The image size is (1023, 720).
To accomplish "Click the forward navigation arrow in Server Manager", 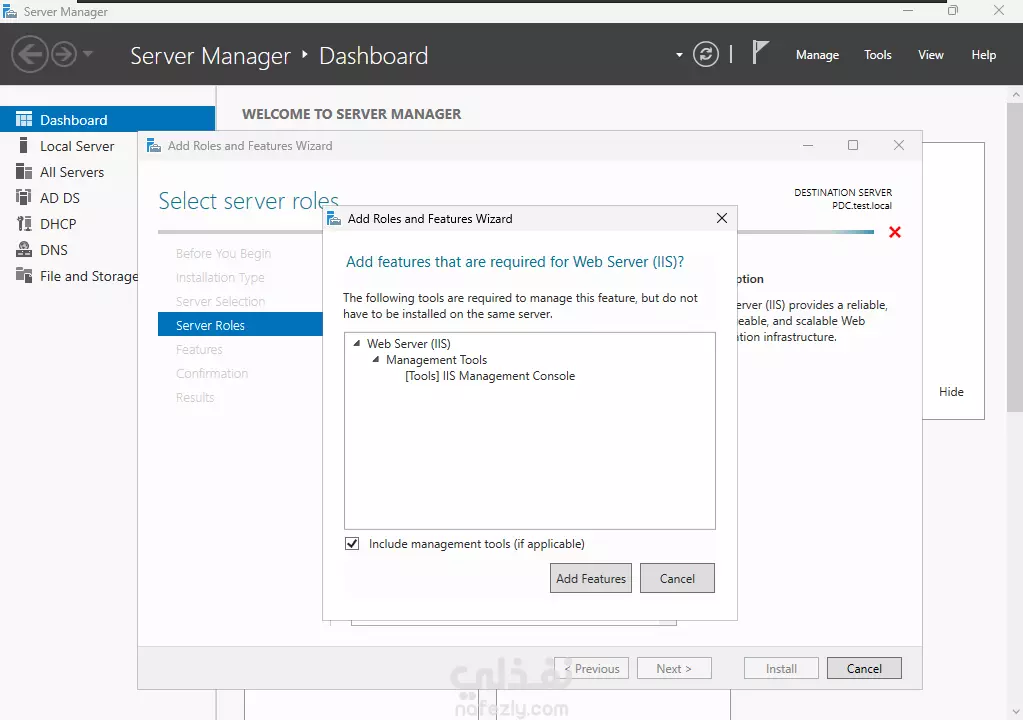I will coord(64,54).
